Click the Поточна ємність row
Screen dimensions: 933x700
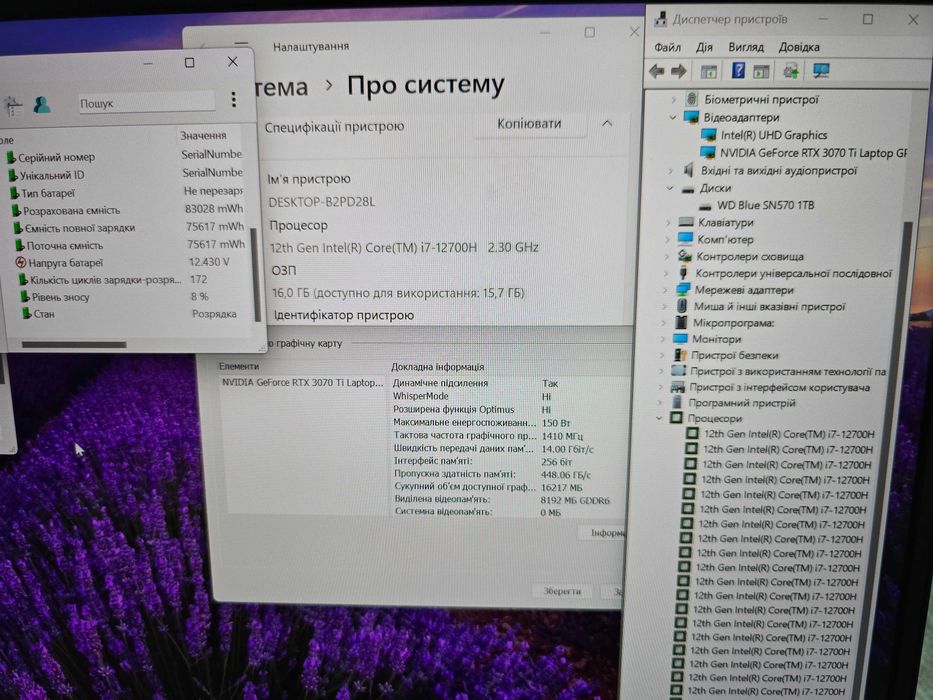[x=130, y=245]
